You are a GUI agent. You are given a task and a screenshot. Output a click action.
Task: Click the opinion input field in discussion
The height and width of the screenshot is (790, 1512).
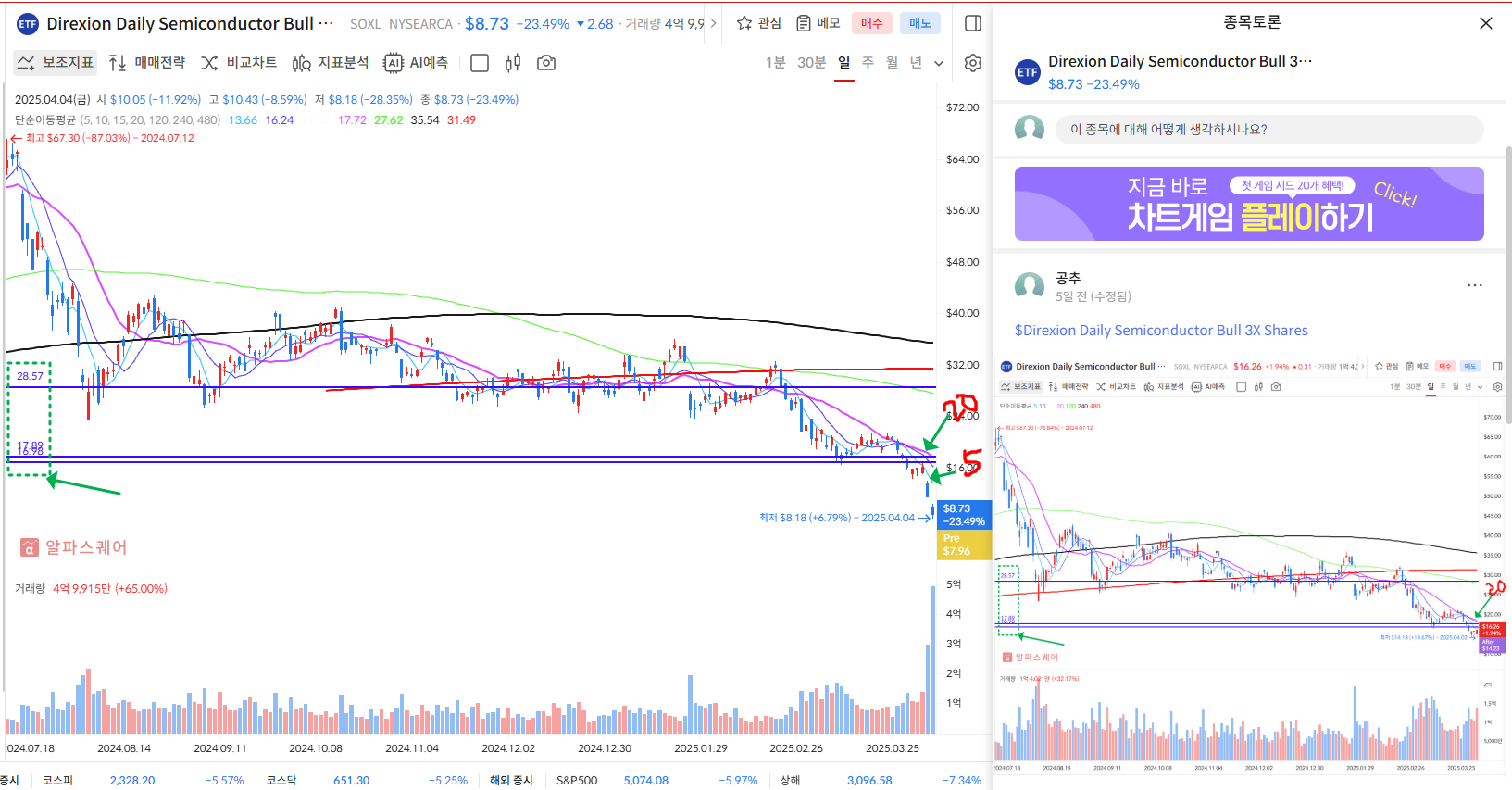point(1268,130)
